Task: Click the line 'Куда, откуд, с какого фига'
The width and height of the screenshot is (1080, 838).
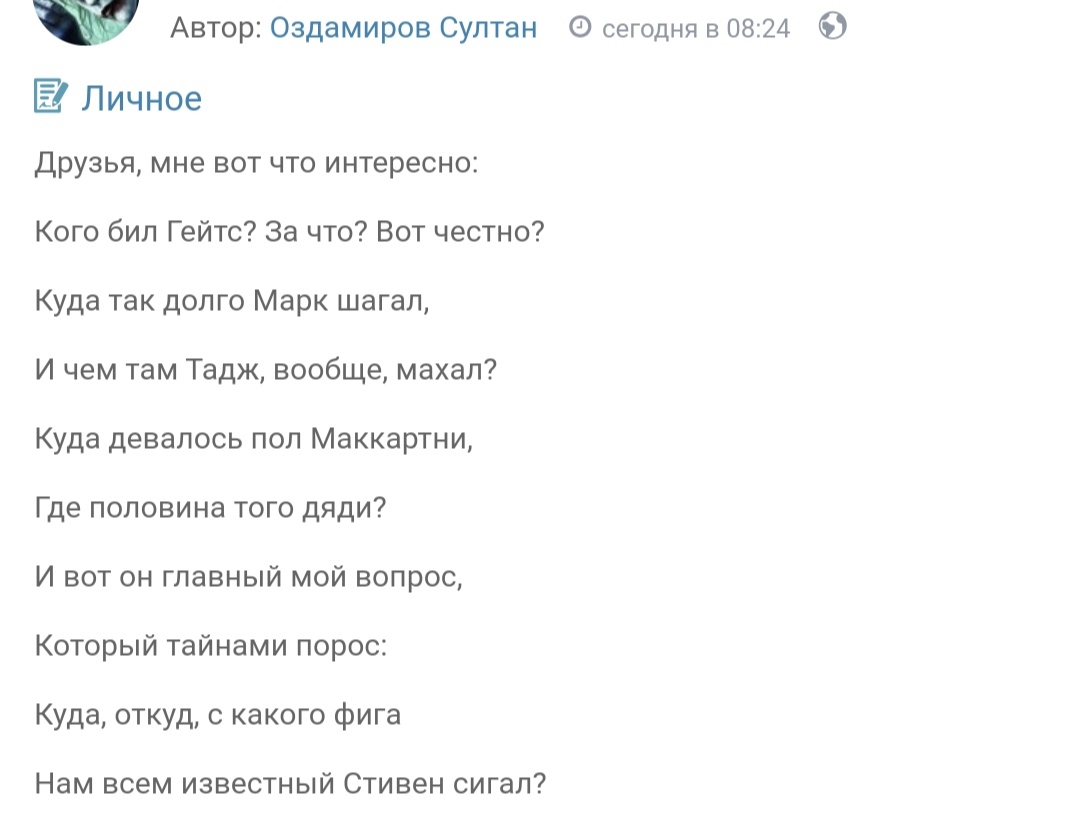Action: (218, 715)
